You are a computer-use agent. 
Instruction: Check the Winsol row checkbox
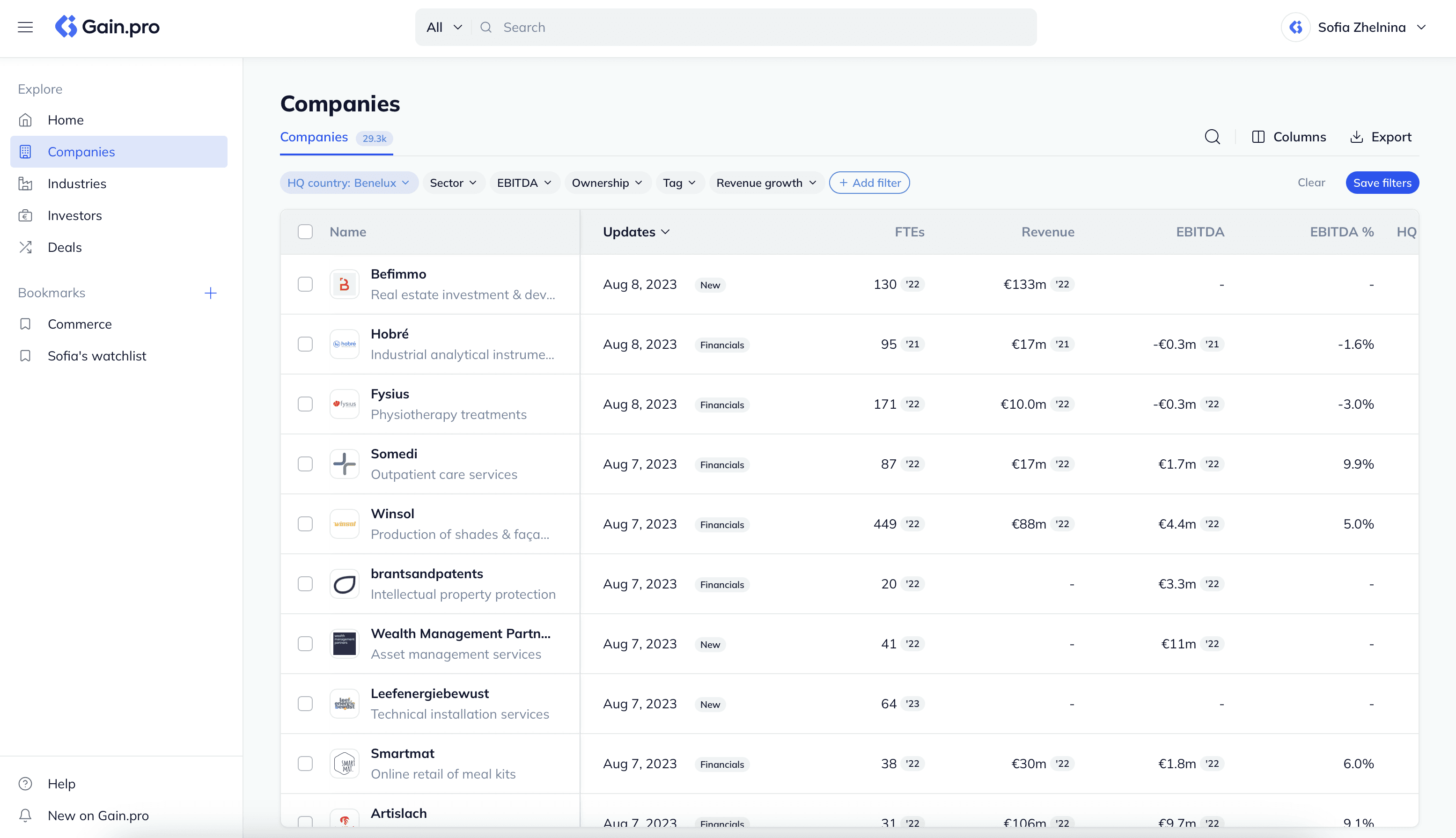tap(305, 524)
